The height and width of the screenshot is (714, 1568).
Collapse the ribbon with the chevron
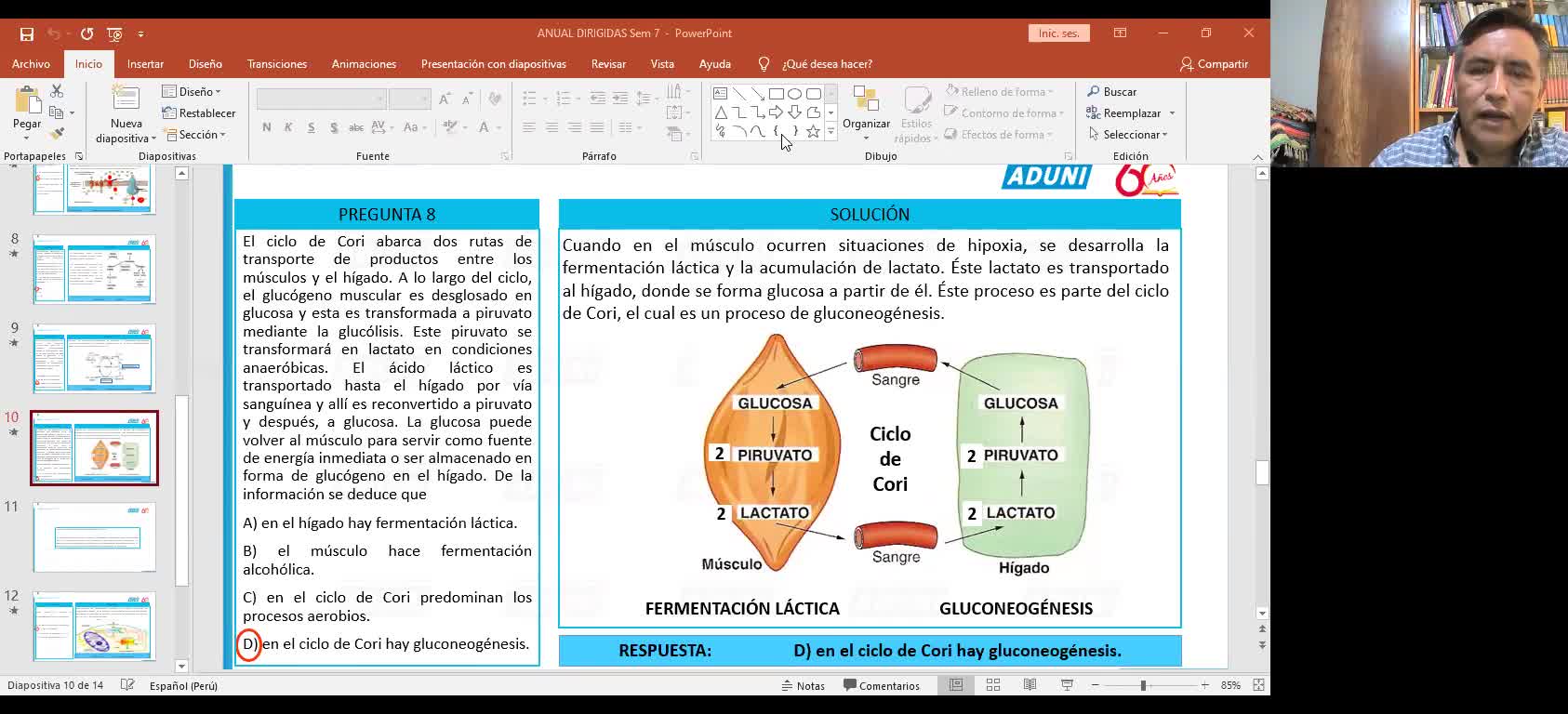pos(1257,156)
